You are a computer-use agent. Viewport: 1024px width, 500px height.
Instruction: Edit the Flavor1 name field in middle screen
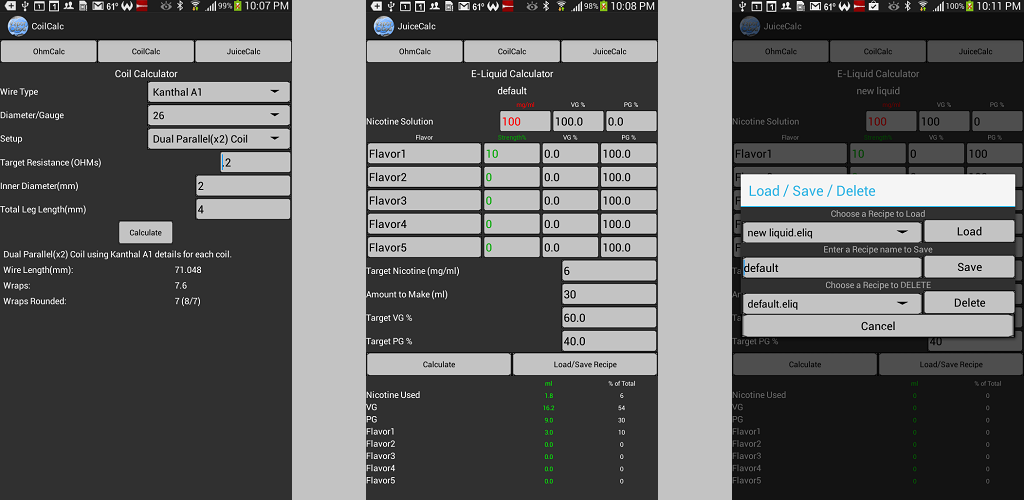(x=424, y=154)
